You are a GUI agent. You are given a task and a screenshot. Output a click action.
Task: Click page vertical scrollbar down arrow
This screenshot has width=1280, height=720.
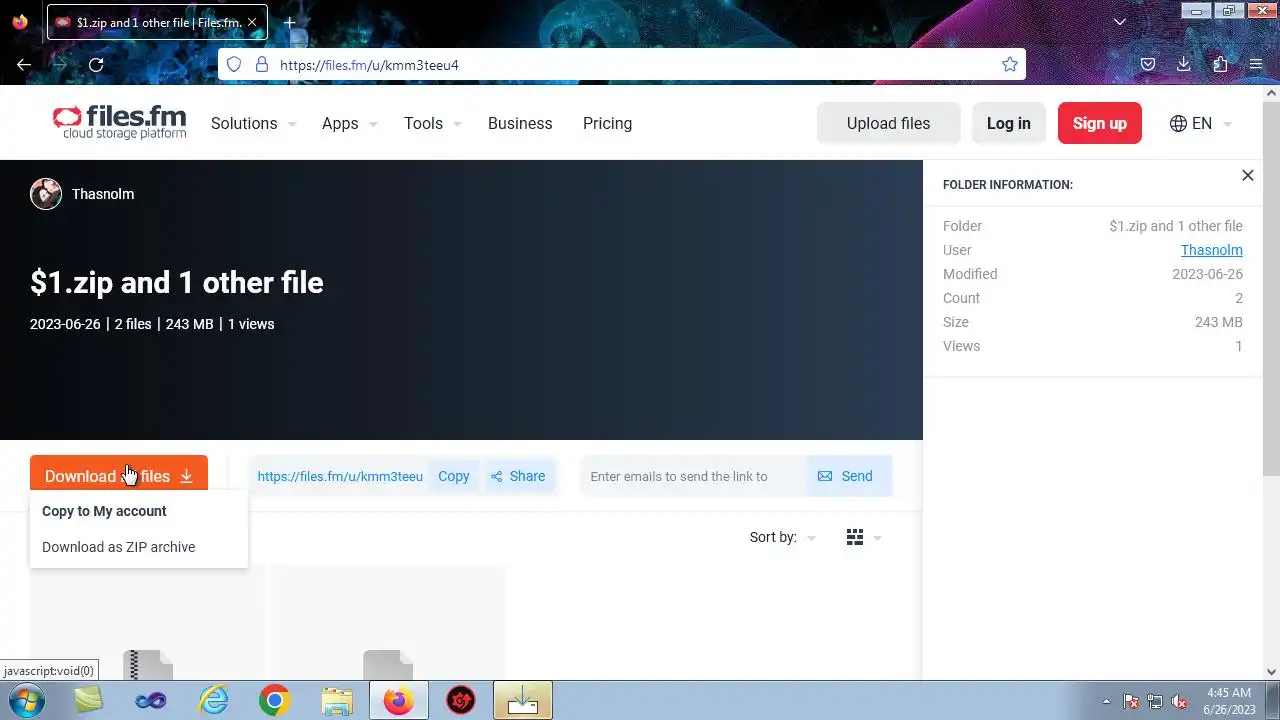[1271, 672]
